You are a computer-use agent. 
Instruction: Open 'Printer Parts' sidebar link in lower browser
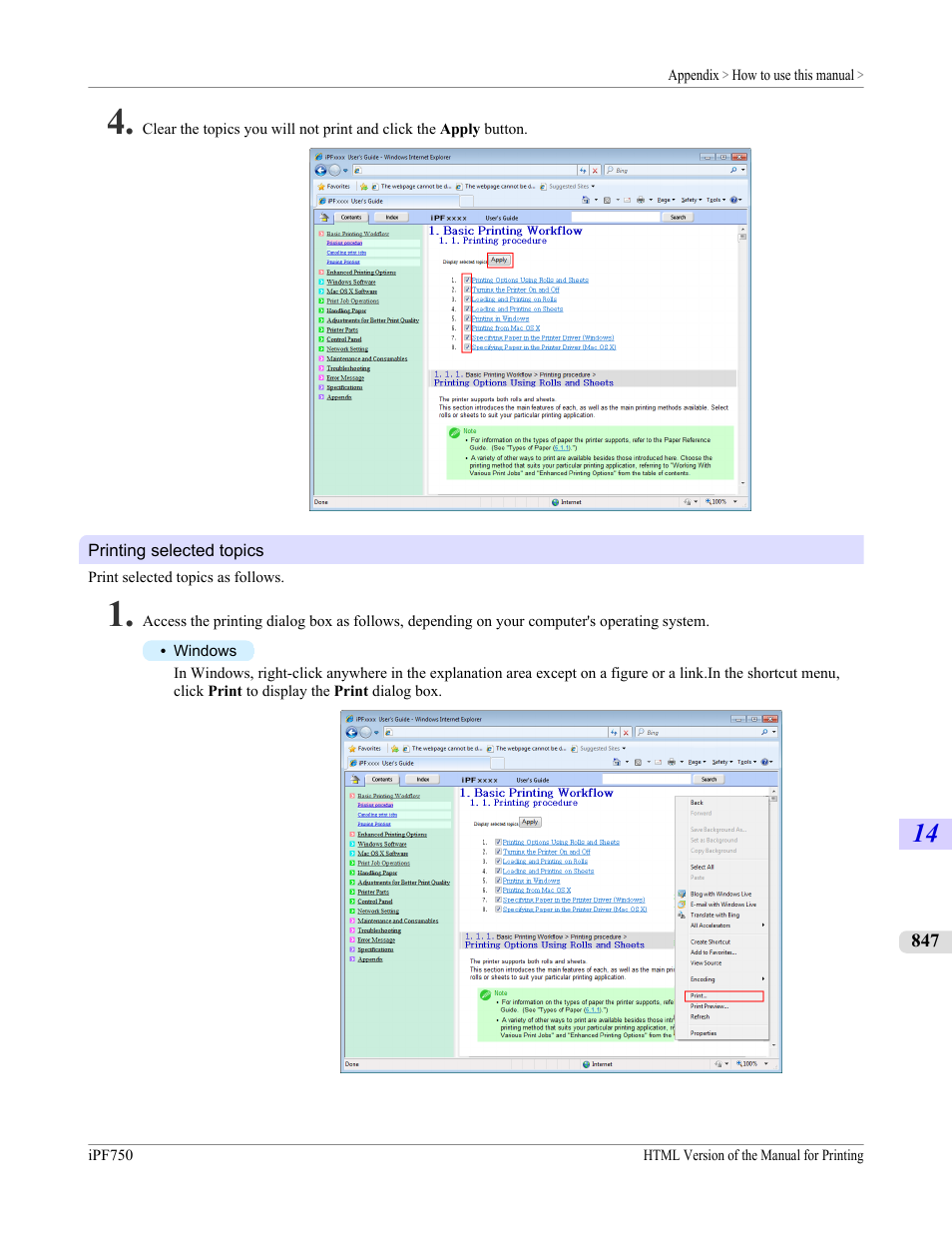tap(373, 893)
